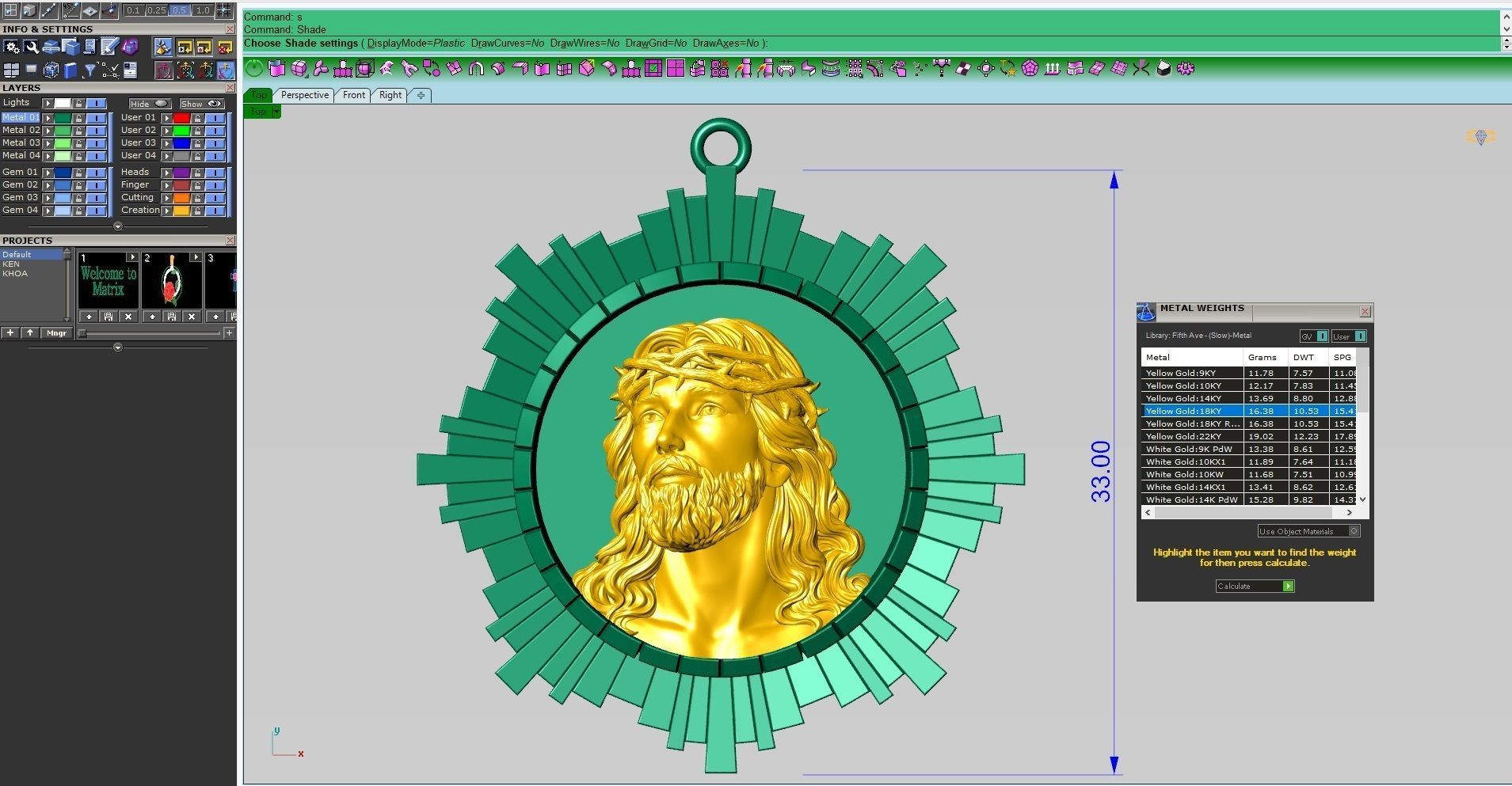Toggle the lock on Metal 01 layer
The width and height of the screenshot is (1512, 786).
[x=78, y=118]
